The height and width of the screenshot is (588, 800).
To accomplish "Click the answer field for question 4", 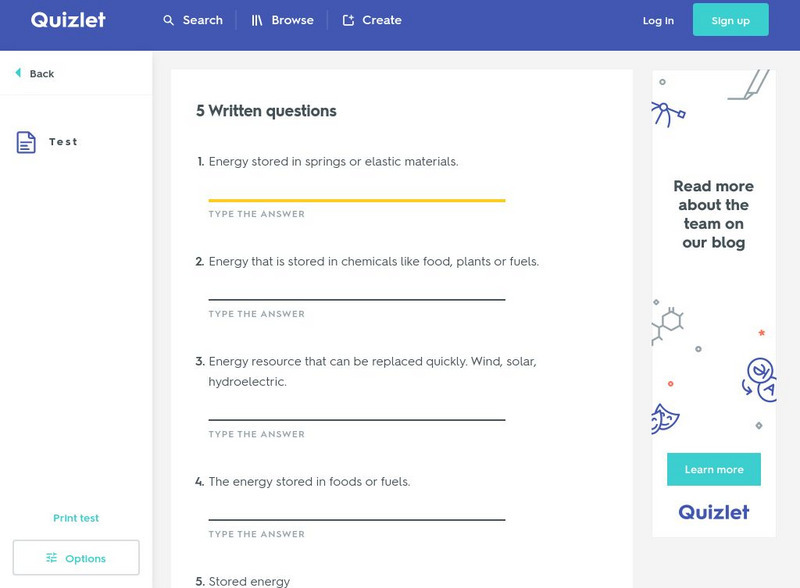I will point(356,508).
